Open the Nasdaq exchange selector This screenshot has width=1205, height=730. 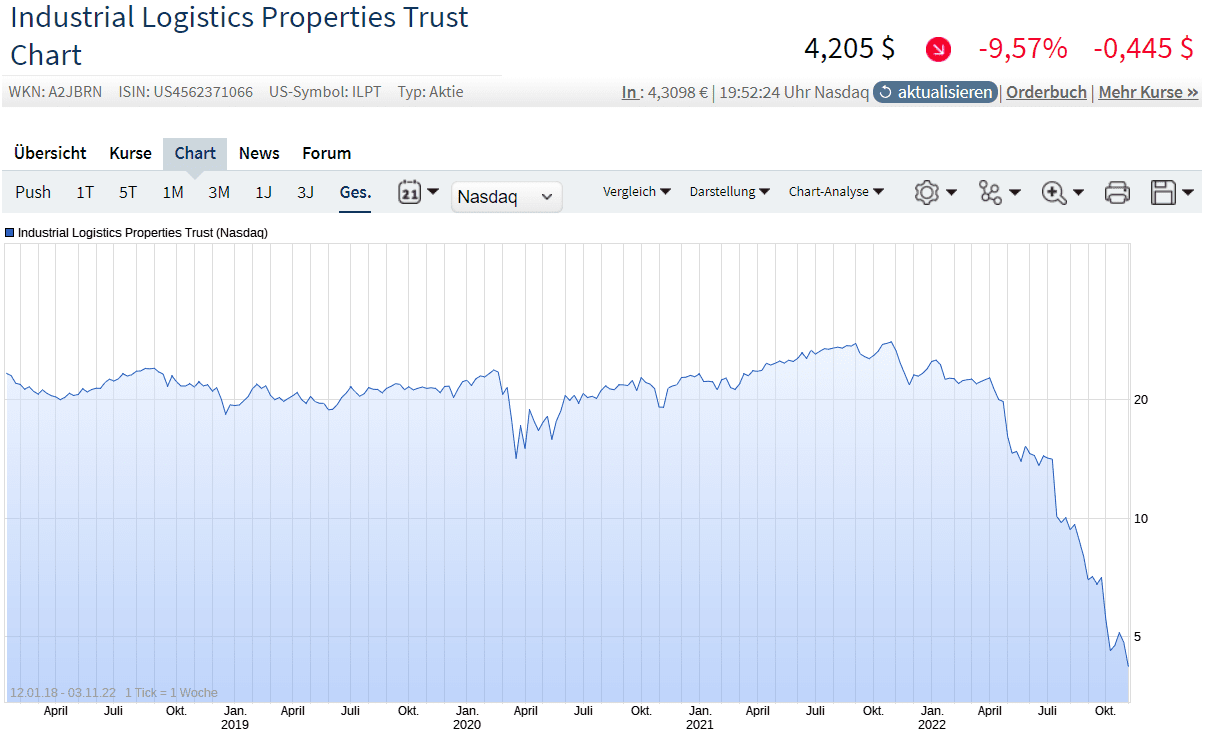point(507,197)
